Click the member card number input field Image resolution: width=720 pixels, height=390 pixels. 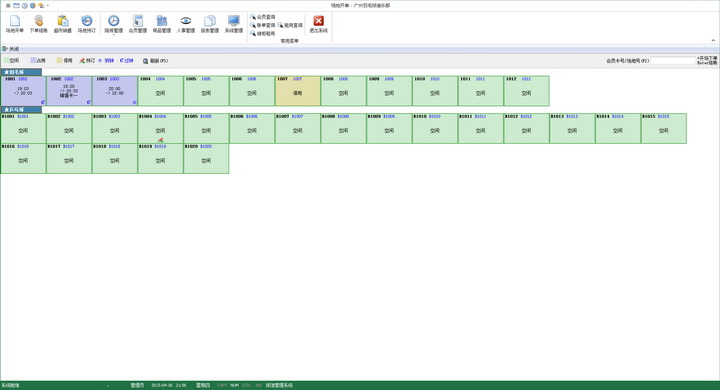click(x=673, y=61)
